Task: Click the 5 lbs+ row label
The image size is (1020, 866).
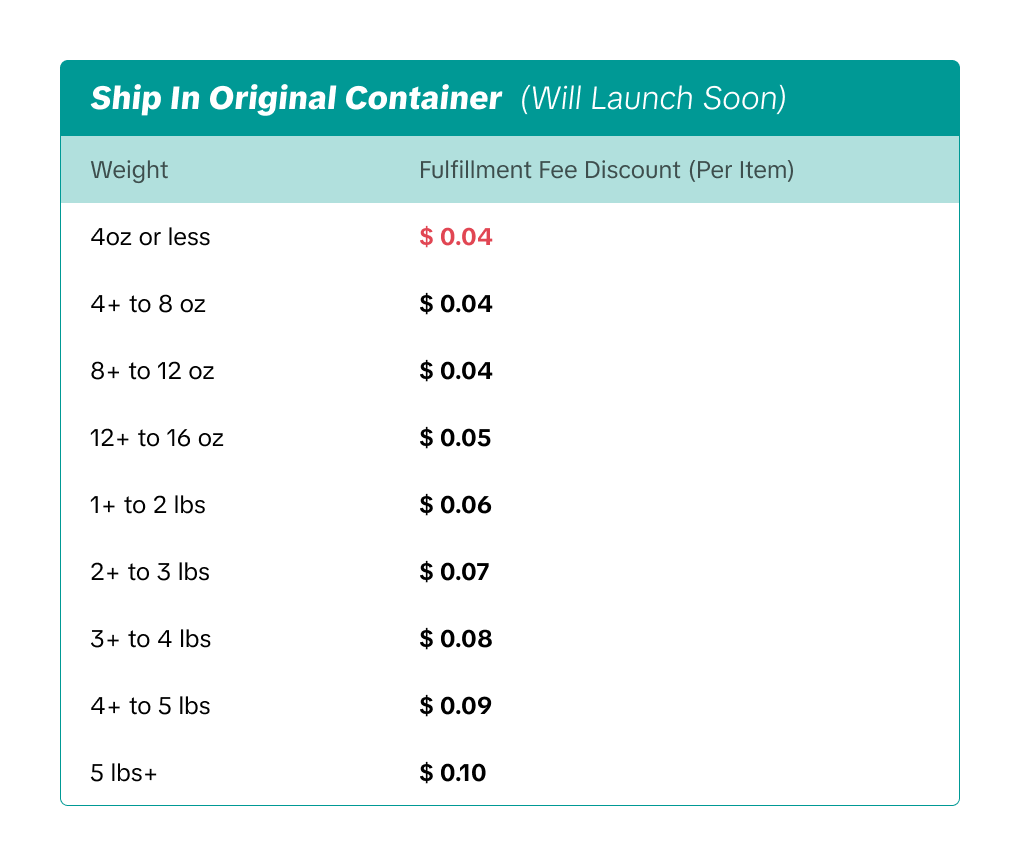Action: point(124,773)
